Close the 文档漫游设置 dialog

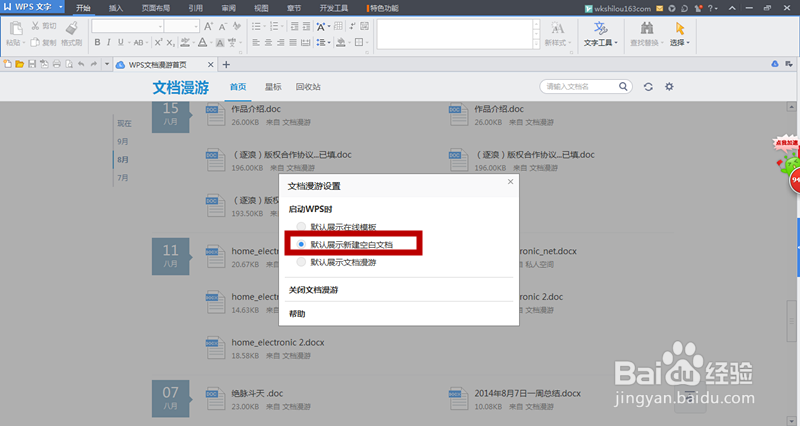coord(510,181)
